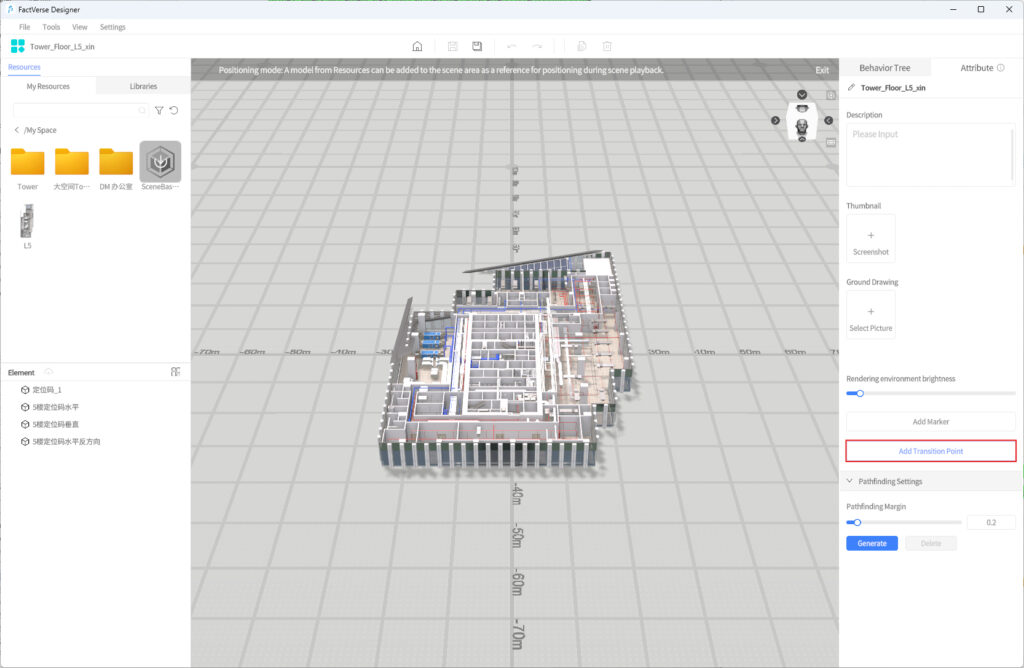Click the scene name Tower_Floor_L5_xin in attribute panel
Image resolution: width=1024 pixels, height=668 pixels.
[x=893, y=87]
